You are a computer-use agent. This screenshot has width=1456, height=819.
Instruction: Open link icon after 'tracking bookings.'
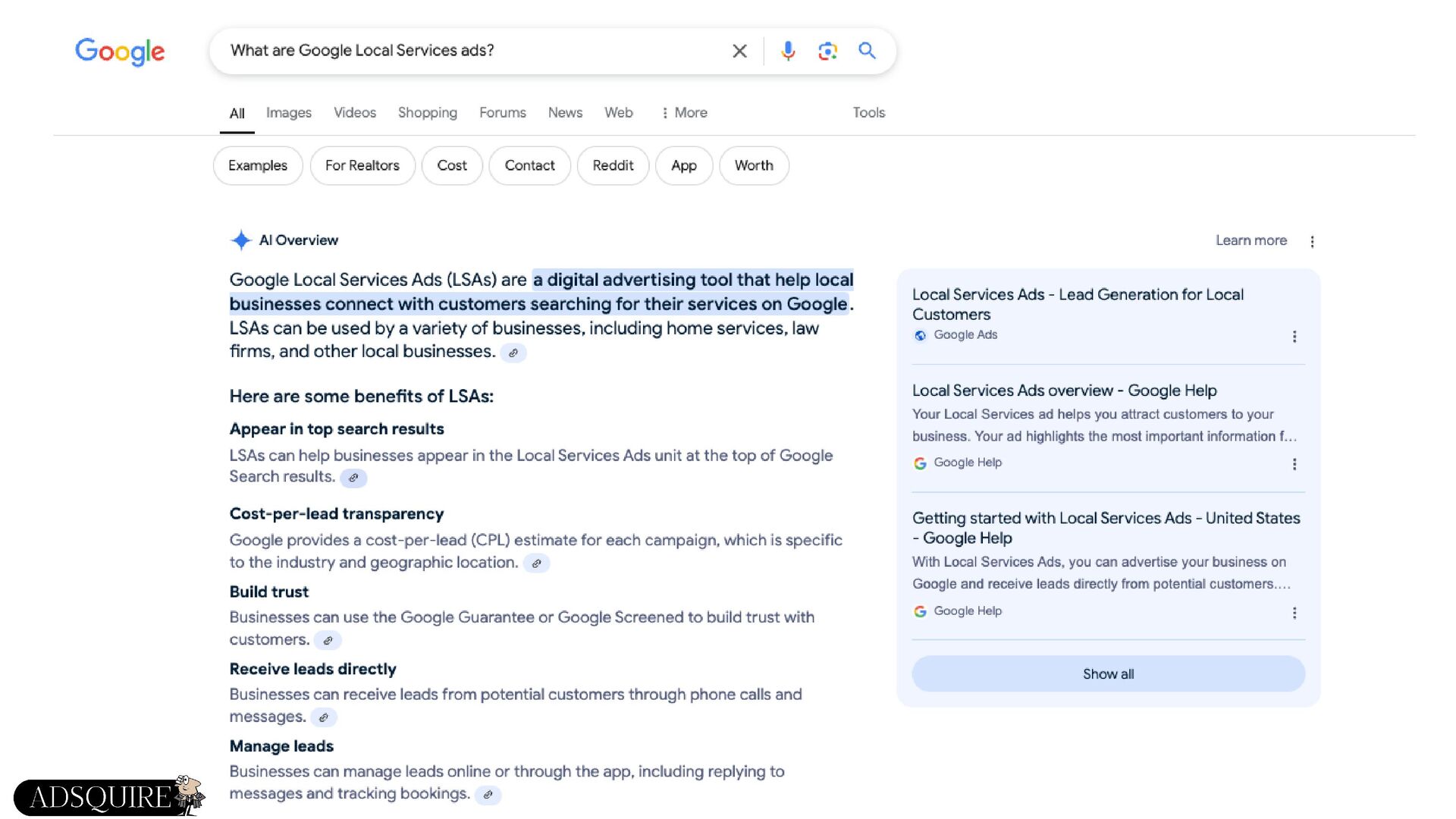pos(488,795)
